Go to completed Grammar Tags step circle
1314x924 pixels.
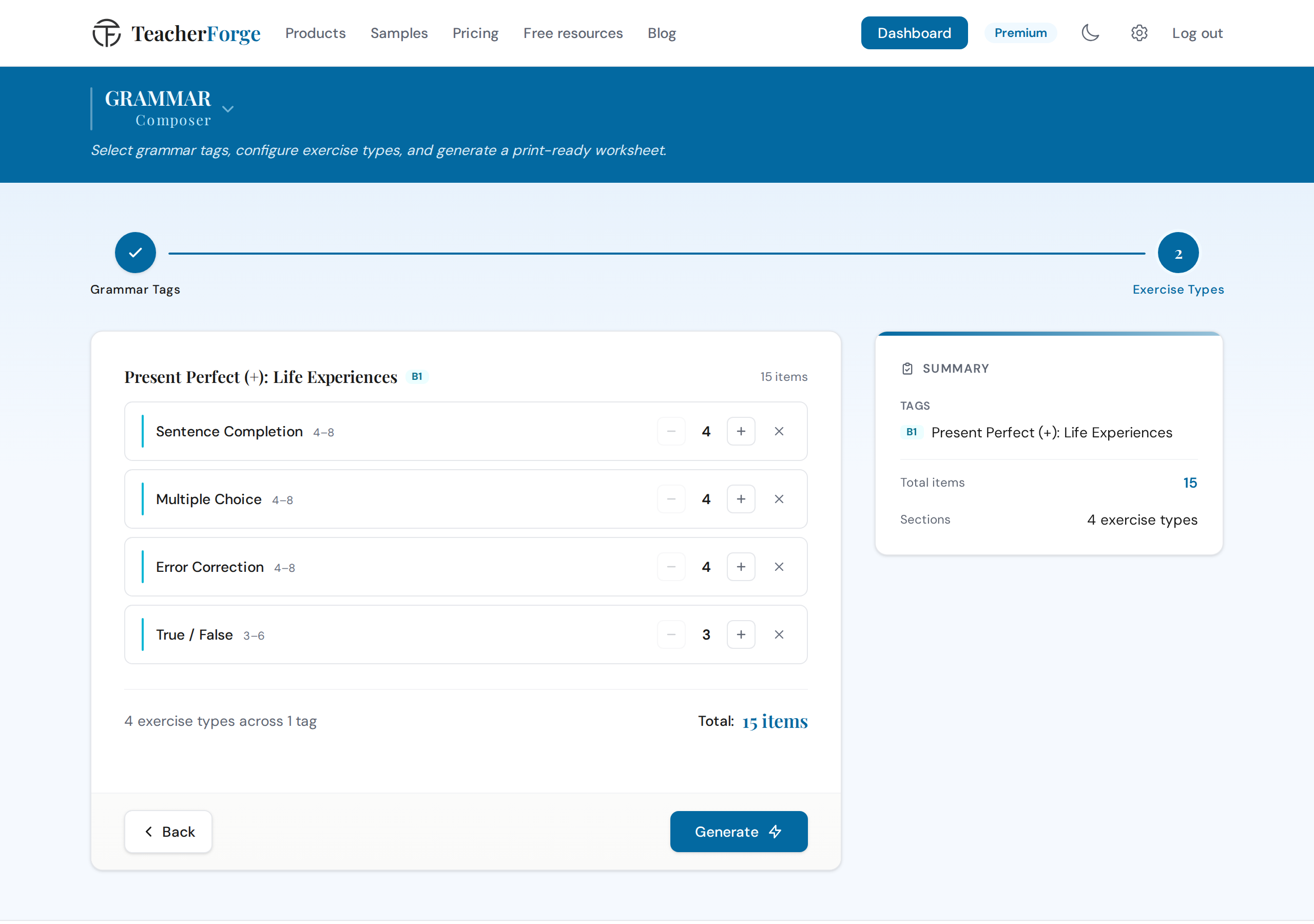click(135, 253)
